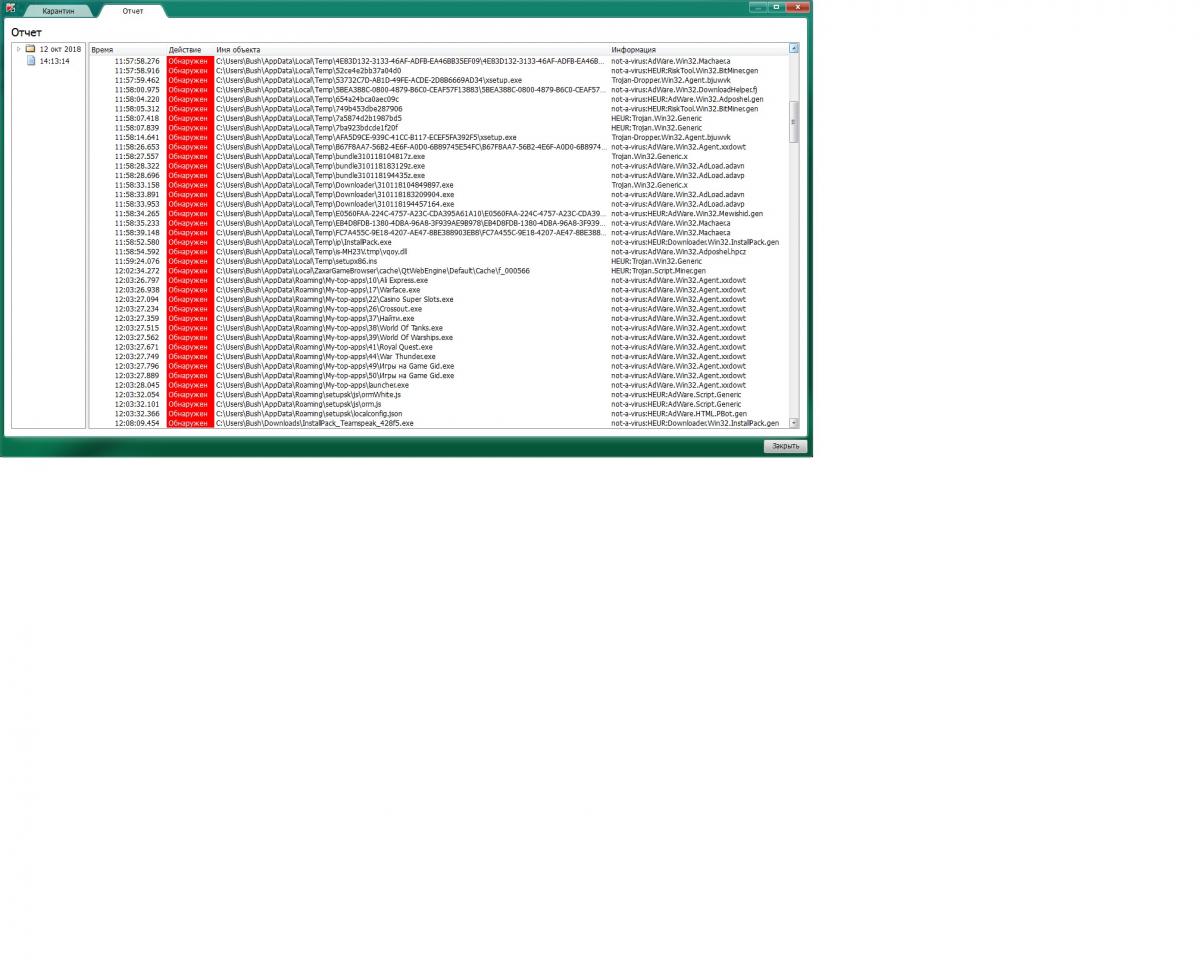Screen dimensions: 1200x960
Task: Select the 49\Игры на Game Gid.exe path
Action: [335, 366]
